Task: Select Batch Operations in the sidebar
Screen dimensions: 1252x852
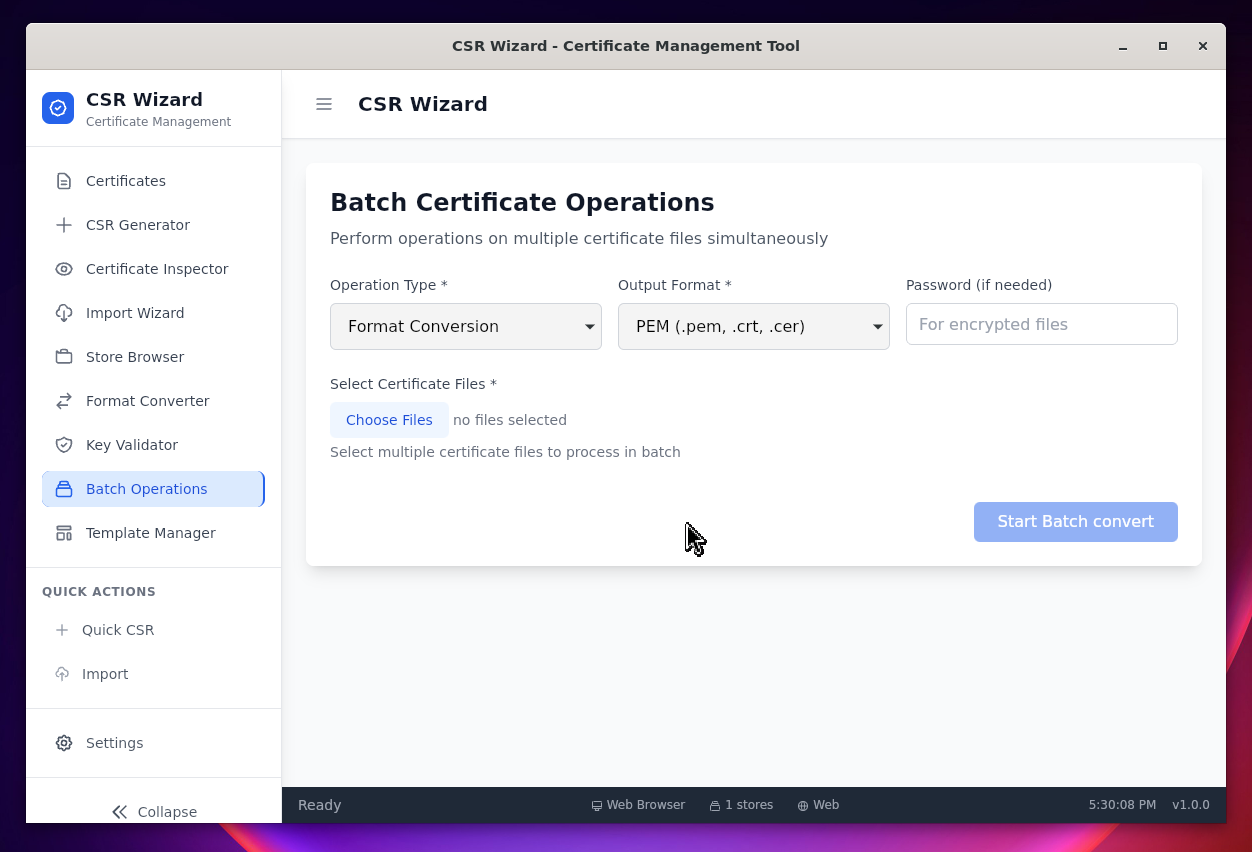Action: pos(147,489)
